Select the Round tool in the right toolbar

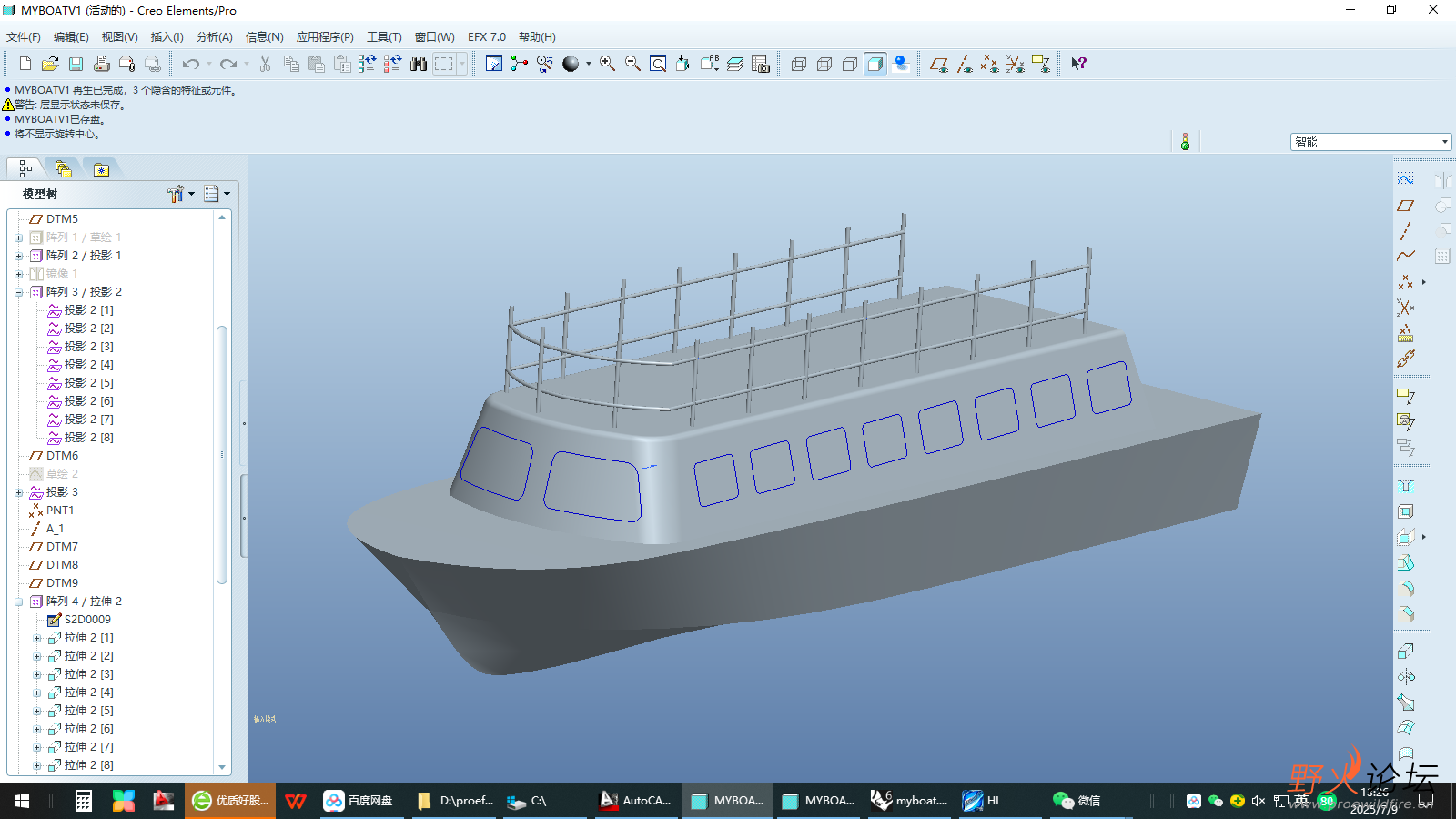[x=1406, y=588]
